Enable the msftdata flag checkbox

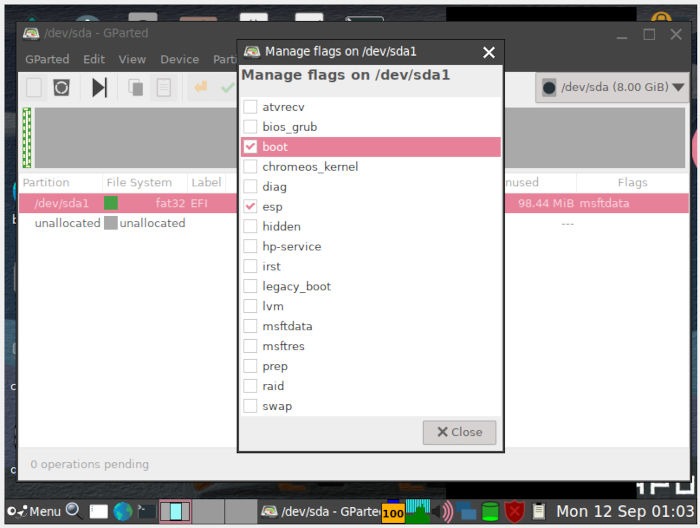pyautogui.click(x=250, y=326)
